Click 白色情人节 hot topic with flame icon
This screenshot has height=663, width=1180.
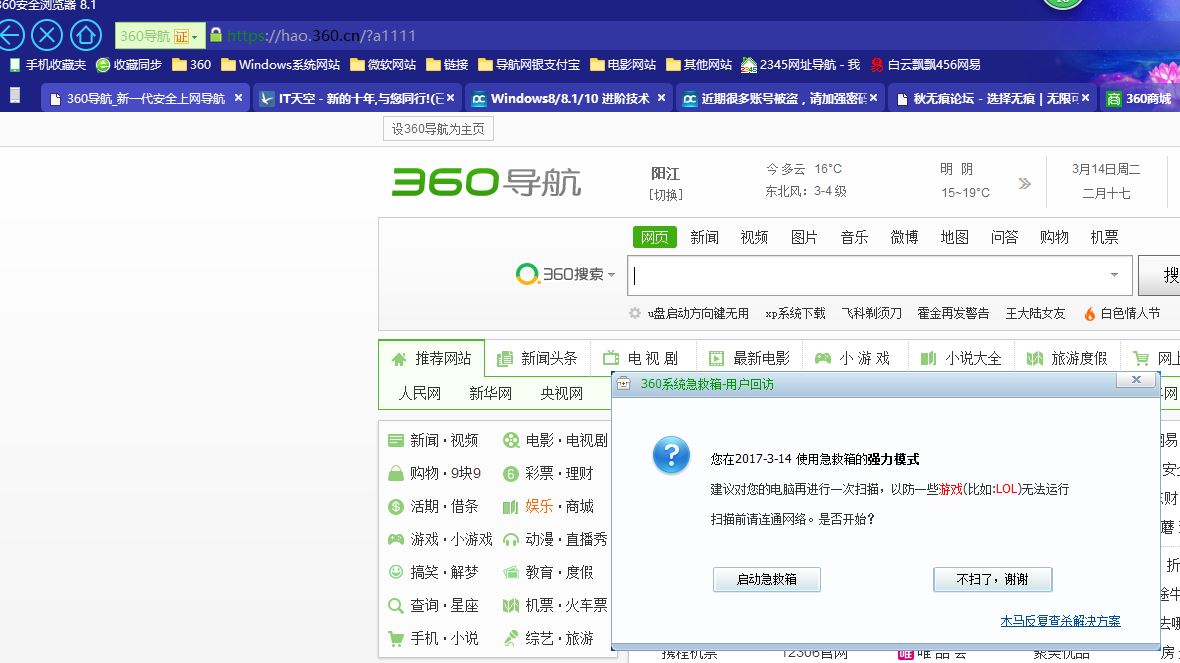(x=1121, y=313)
